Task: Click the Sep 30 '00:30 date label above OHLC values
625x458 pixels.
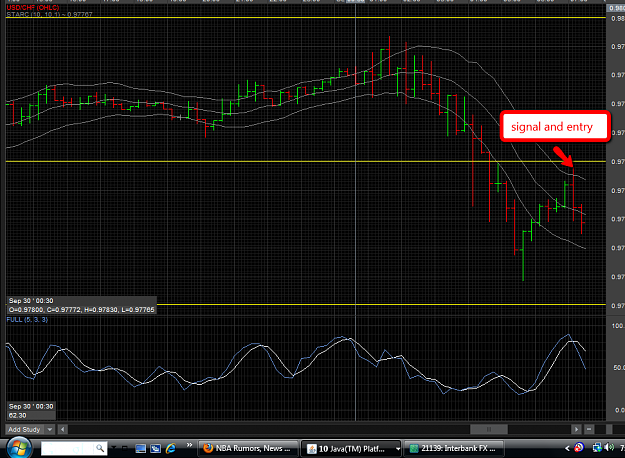Action: click(x=31, y=301)
